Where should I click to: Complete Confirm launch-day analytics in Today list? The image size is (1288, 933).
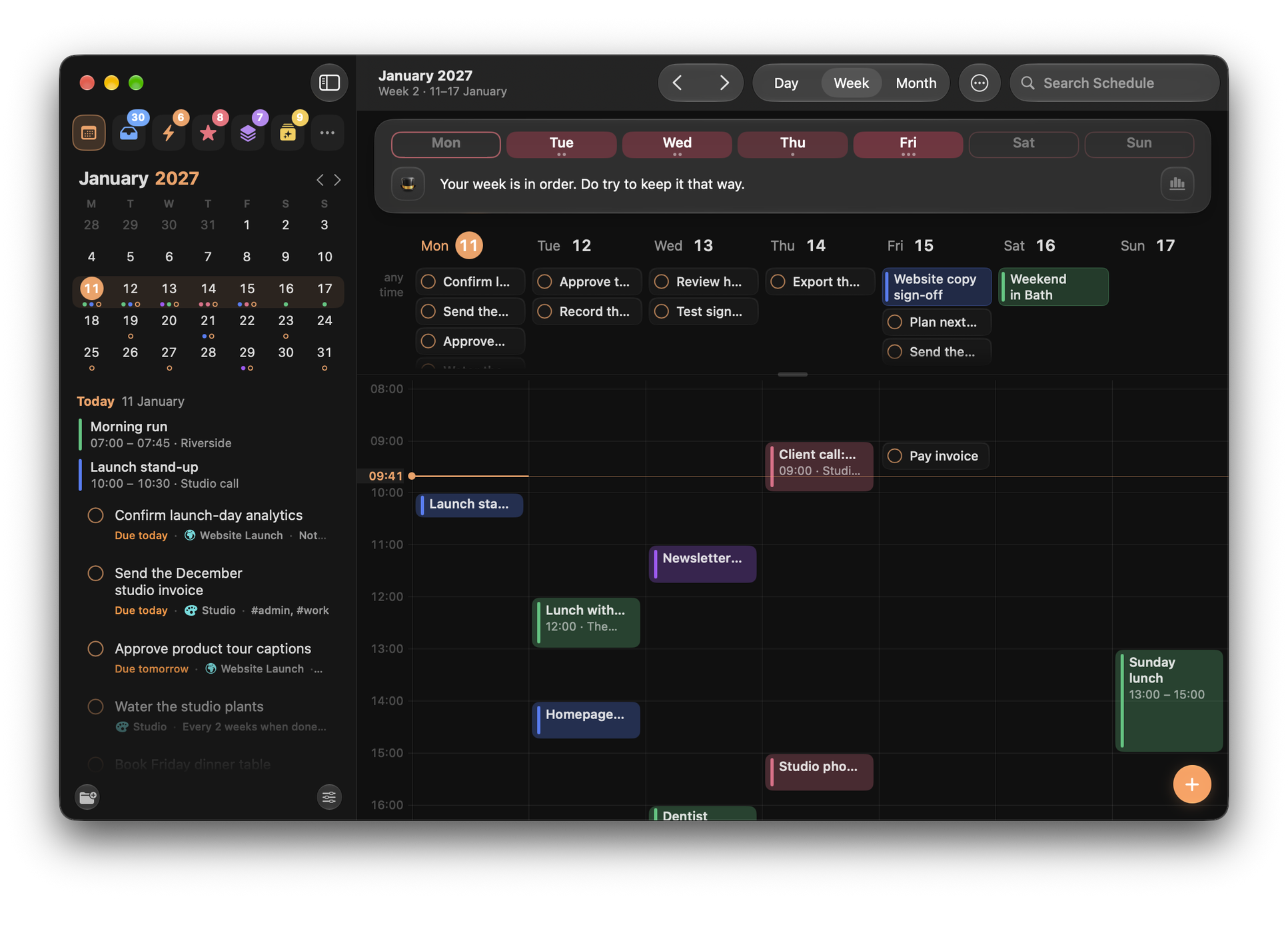[96, 515]
